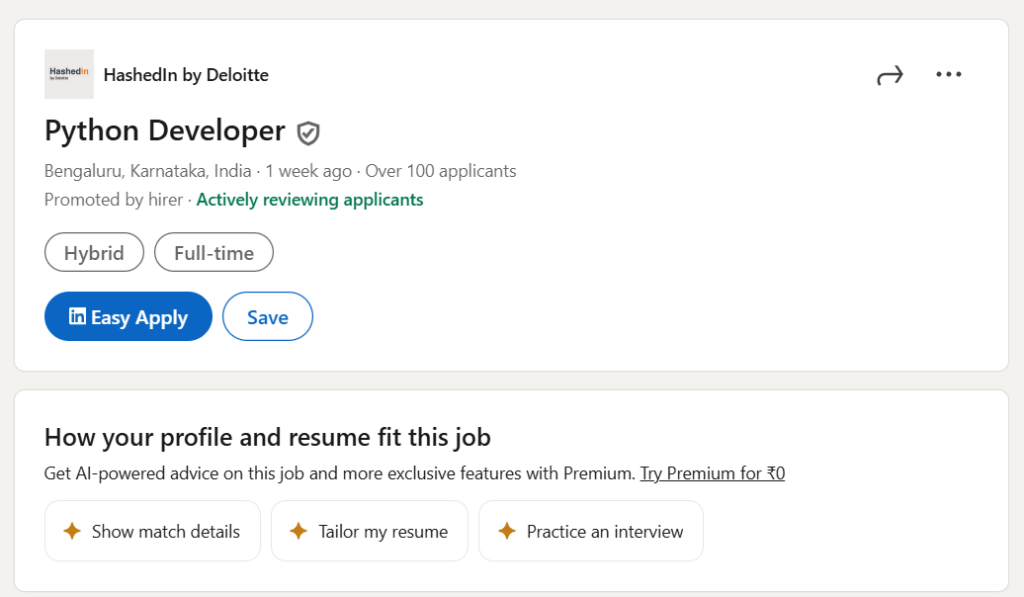Click the verified shield badge beside Python Developer

pos(308,132)
